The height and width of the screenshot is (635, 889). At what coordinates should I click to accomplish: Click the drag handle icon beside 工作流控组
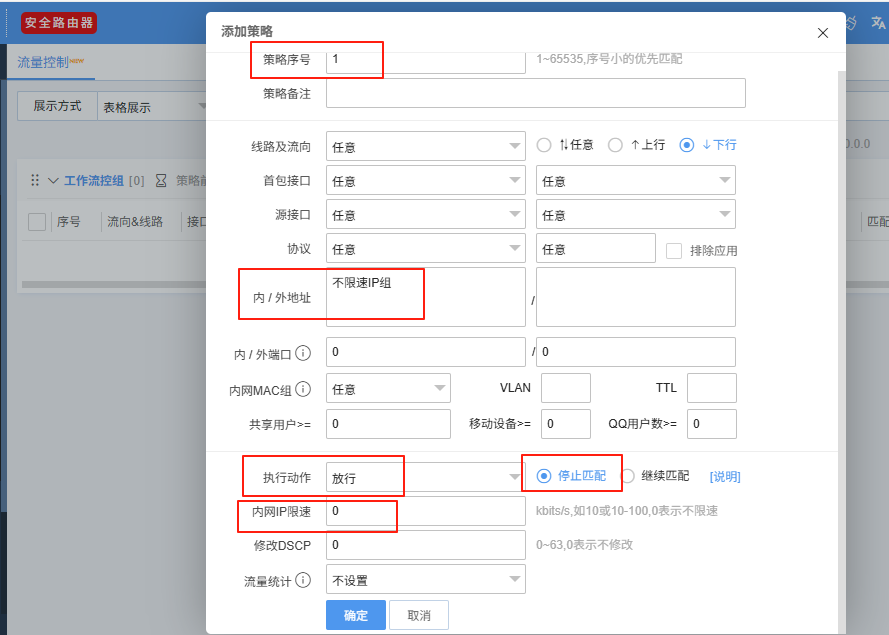pyautogui.click(x=35, y=180)
